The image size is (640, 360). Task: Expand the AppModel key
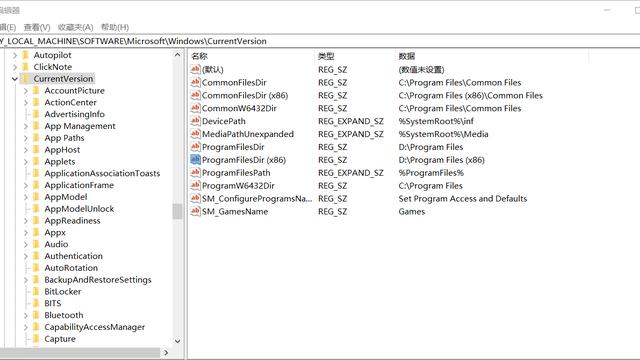[x=26, y=197]
